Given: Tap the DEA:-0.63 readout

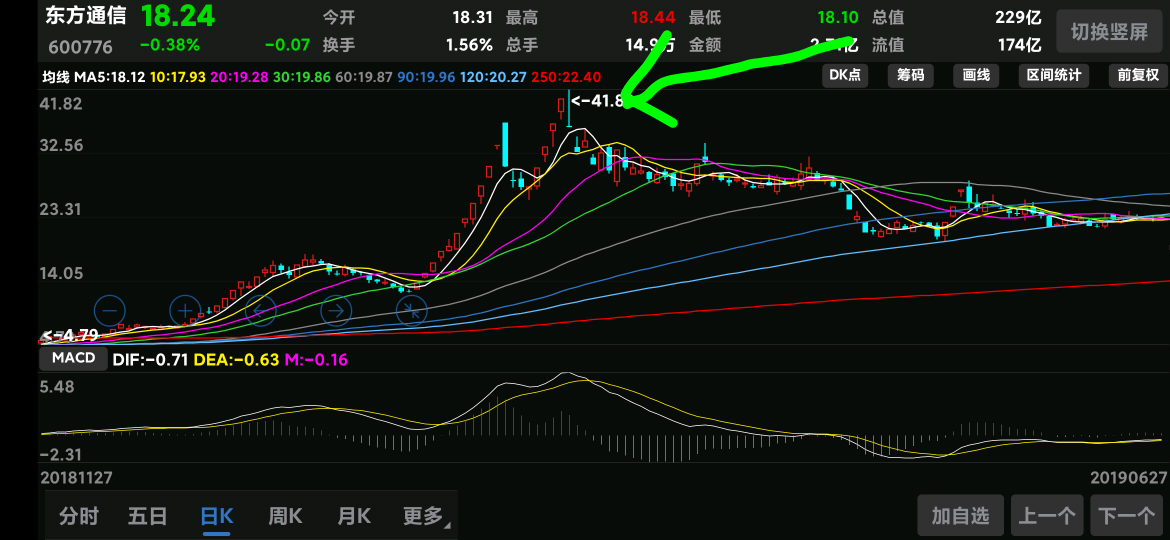Looking at the screenshot, I should coord(237,360).
